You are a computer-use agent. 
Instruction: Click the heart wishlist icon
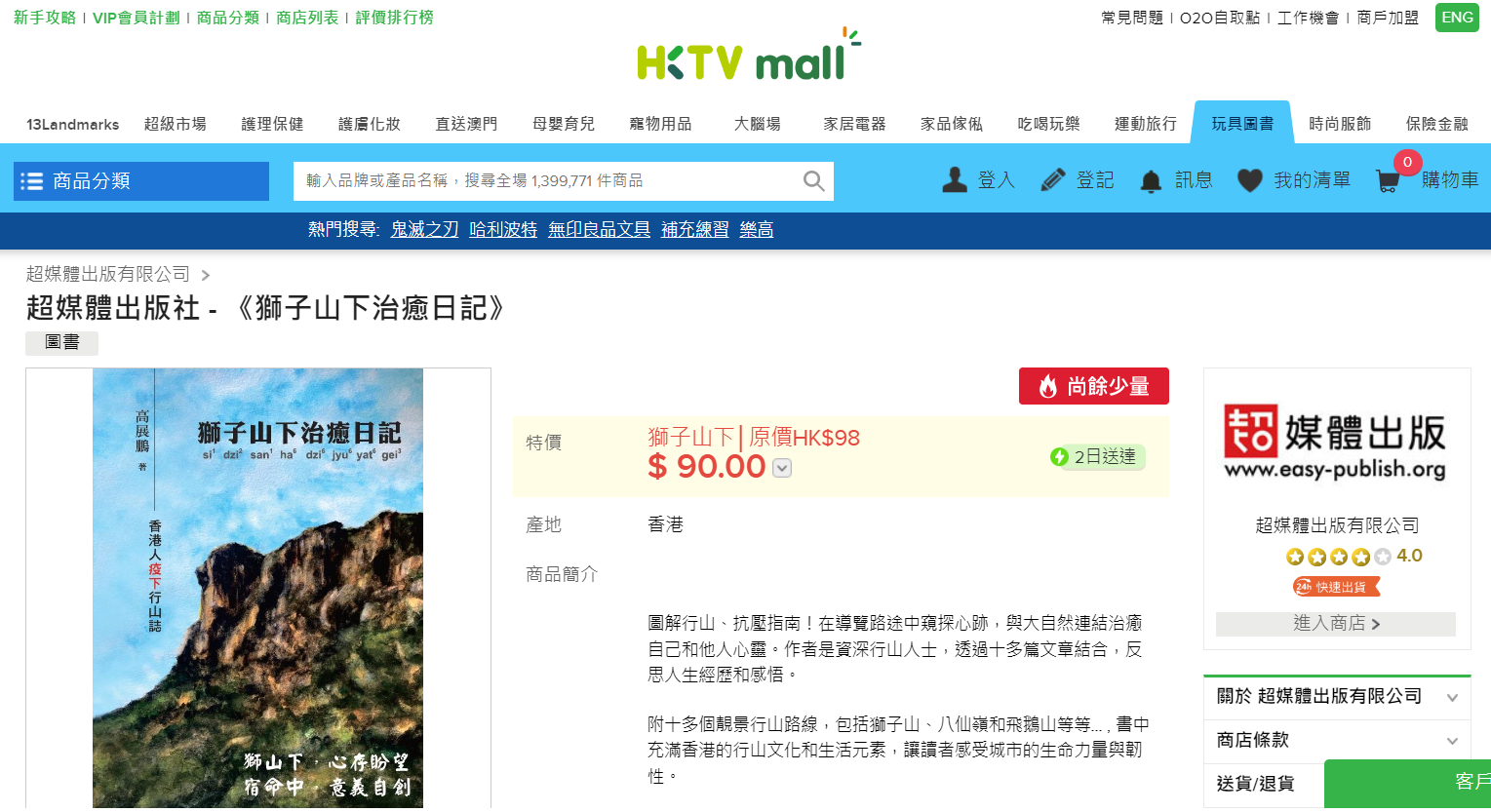[x=1249, y=180]
